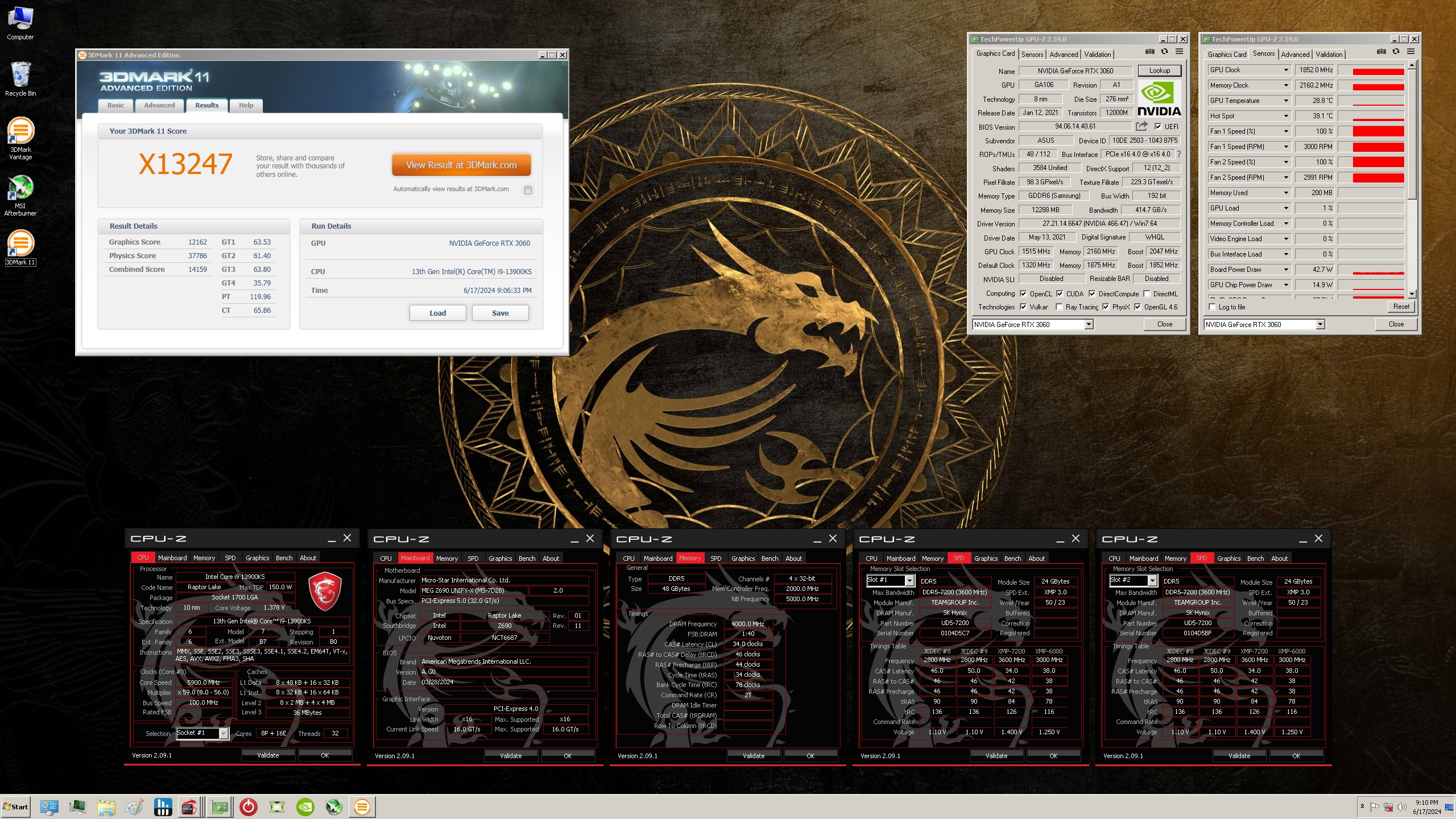Select the 3DMark 11 desktop shortcut
The height and width of the screenshot is (819, 1456).
pos(20,248)
